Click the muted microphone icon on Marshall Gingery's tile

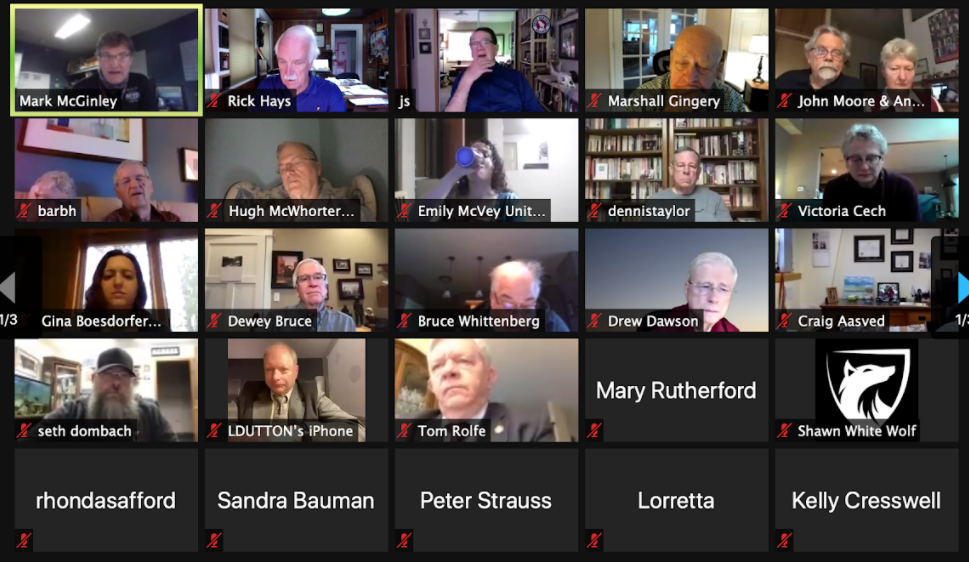(x=595, y=101)
